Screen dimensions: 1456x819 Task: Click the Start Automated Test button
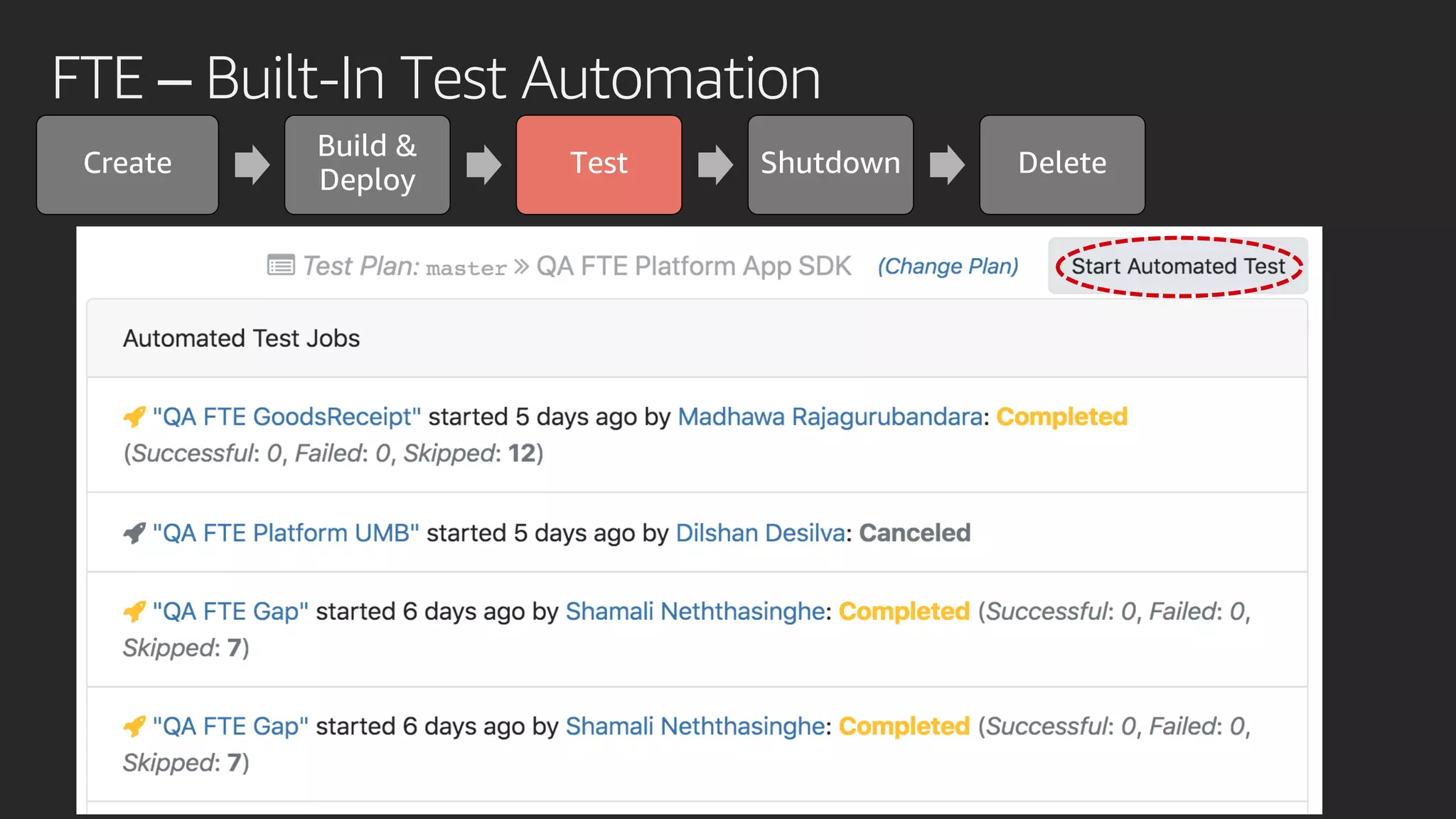pos(1178,266)
